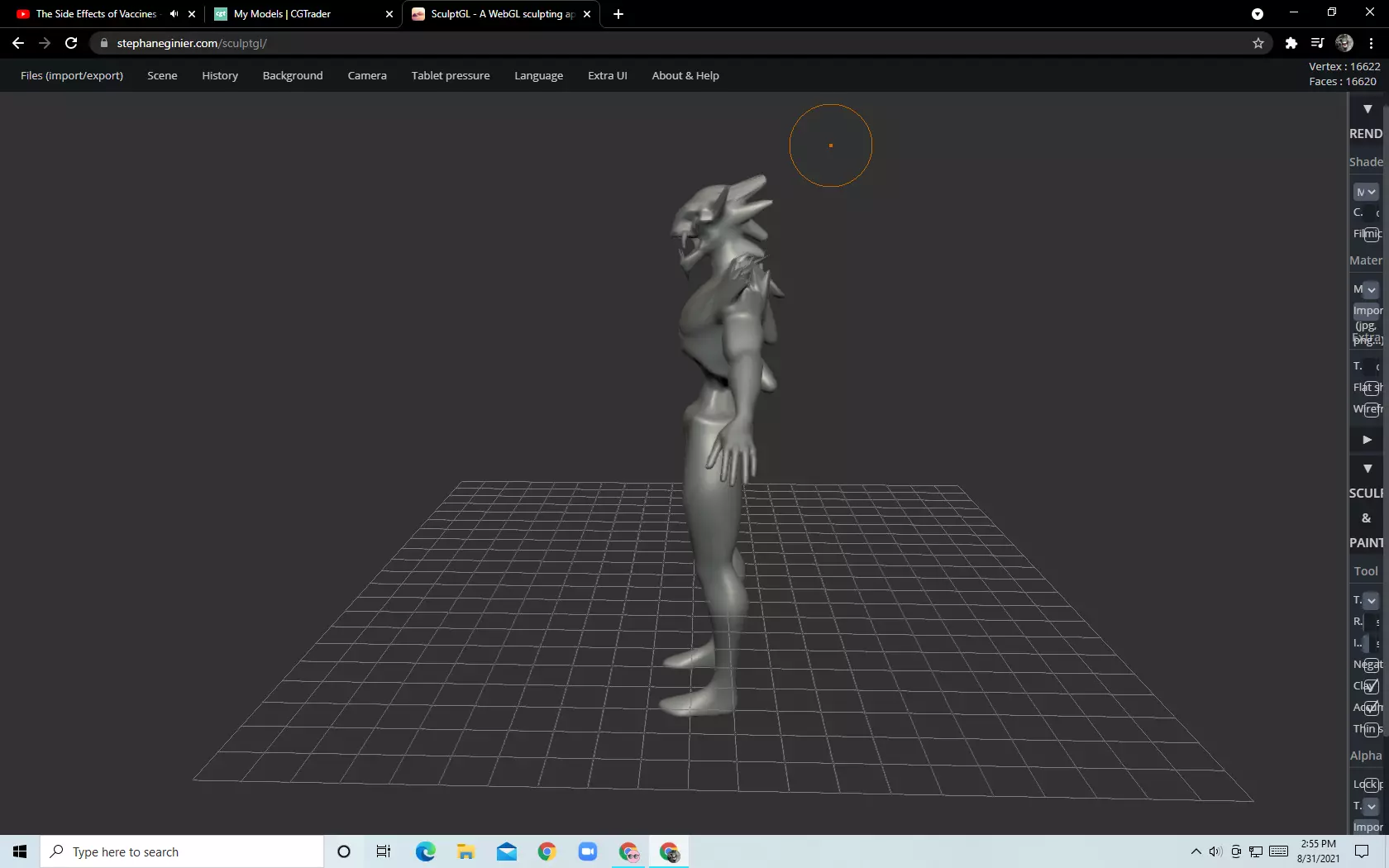
Task: Close The Side Effects of Vaccines tab
Action: tap(192, 14)
